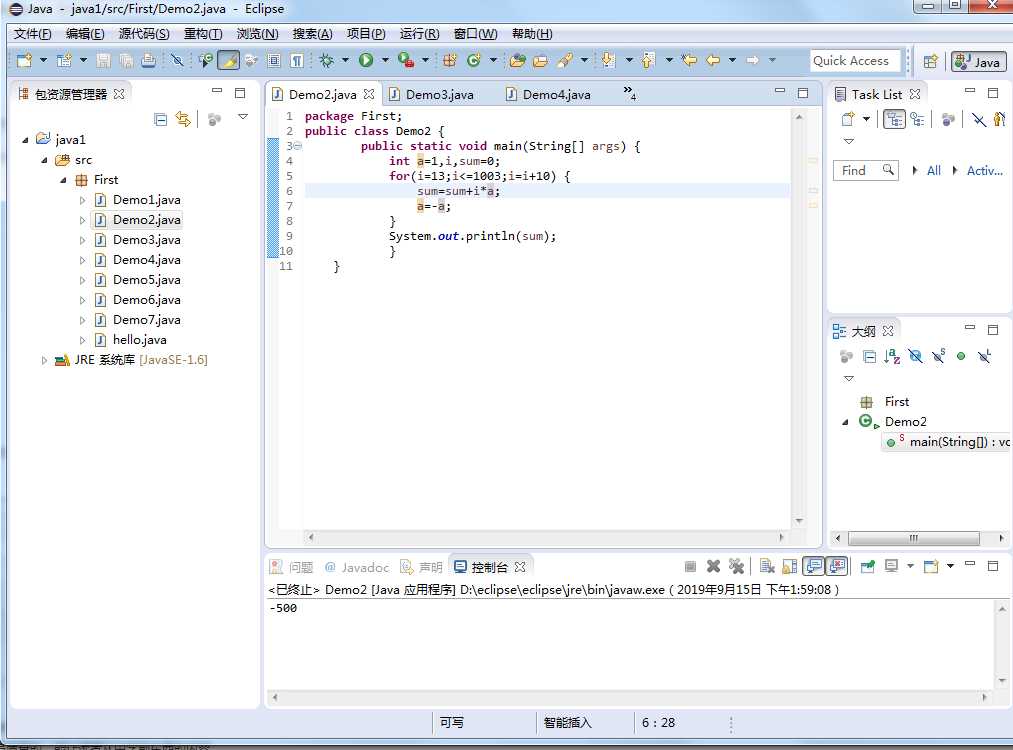Collapse all in Package Explorer
1013x750 pixels.
(x=160, y=120)
